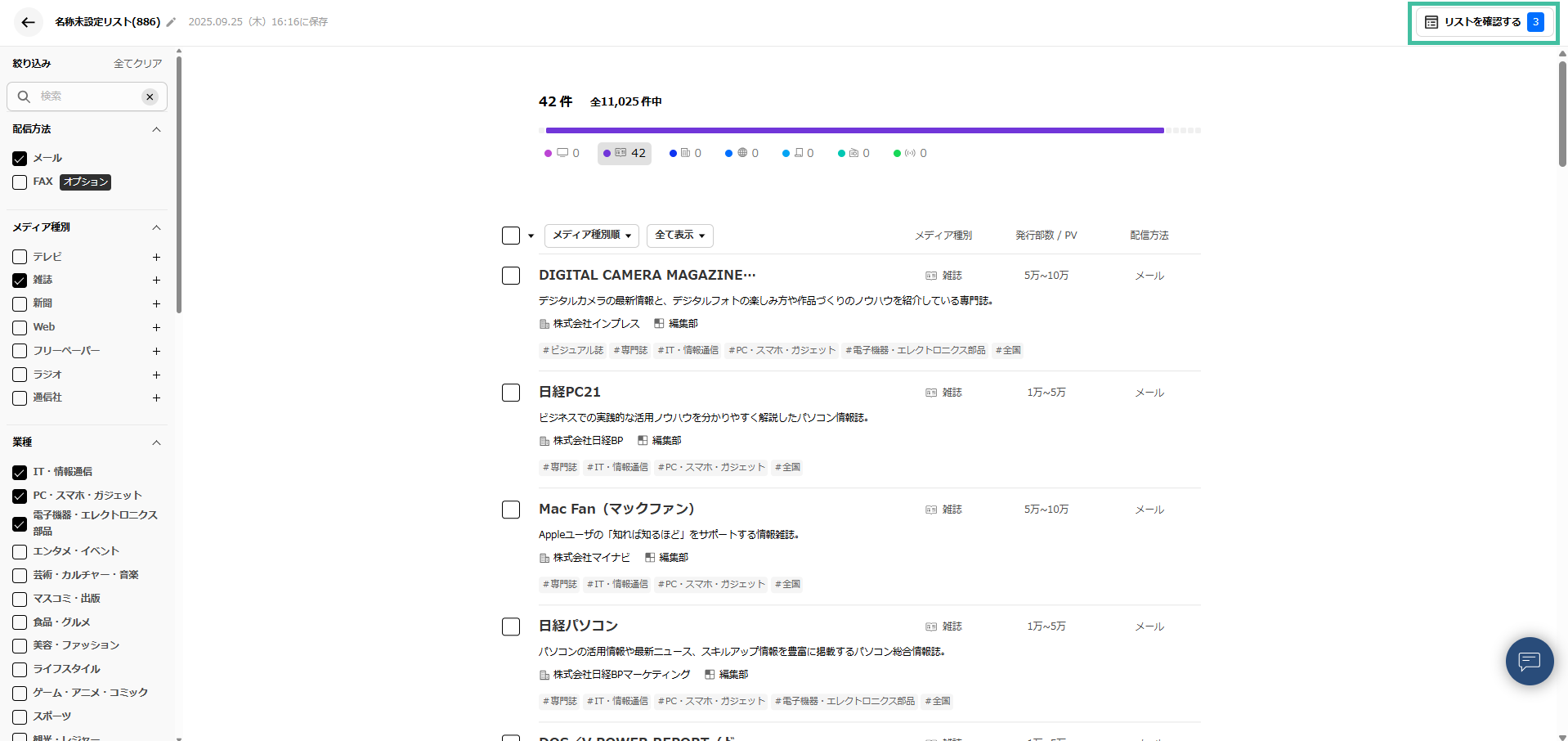Select the newspaper media counter icon

point(685,152)
